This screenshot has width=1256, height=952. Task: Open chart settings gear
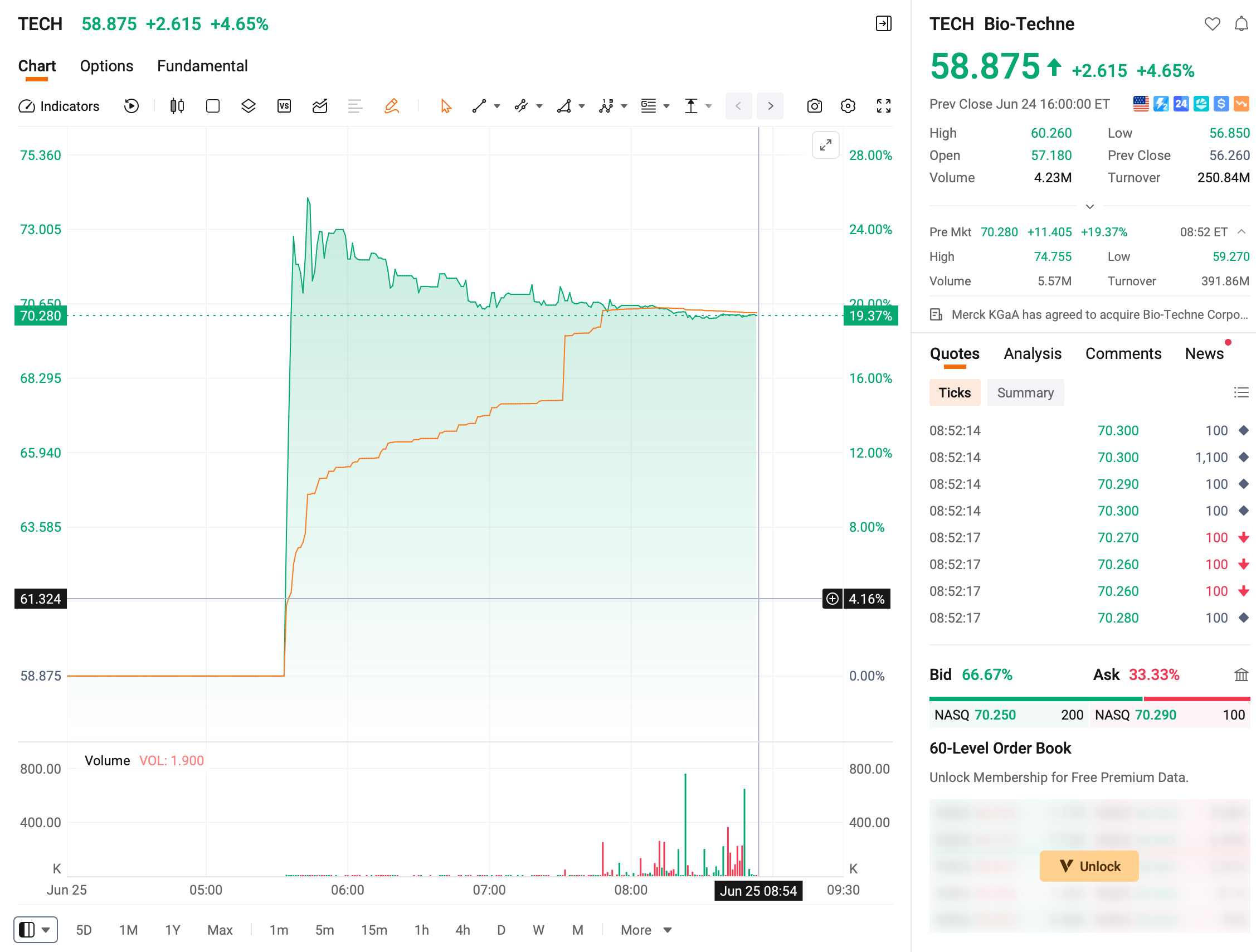(848, 106)
